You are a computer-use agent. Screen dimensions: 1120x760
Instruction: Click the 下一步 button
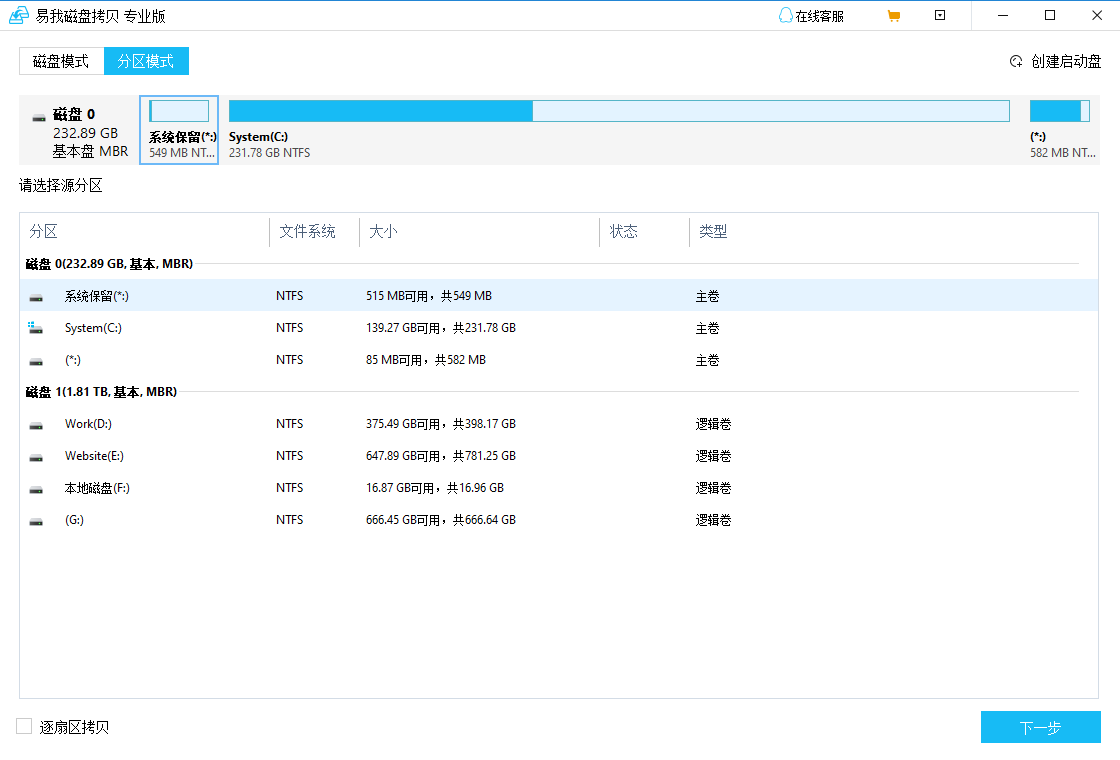point(1040,727)
